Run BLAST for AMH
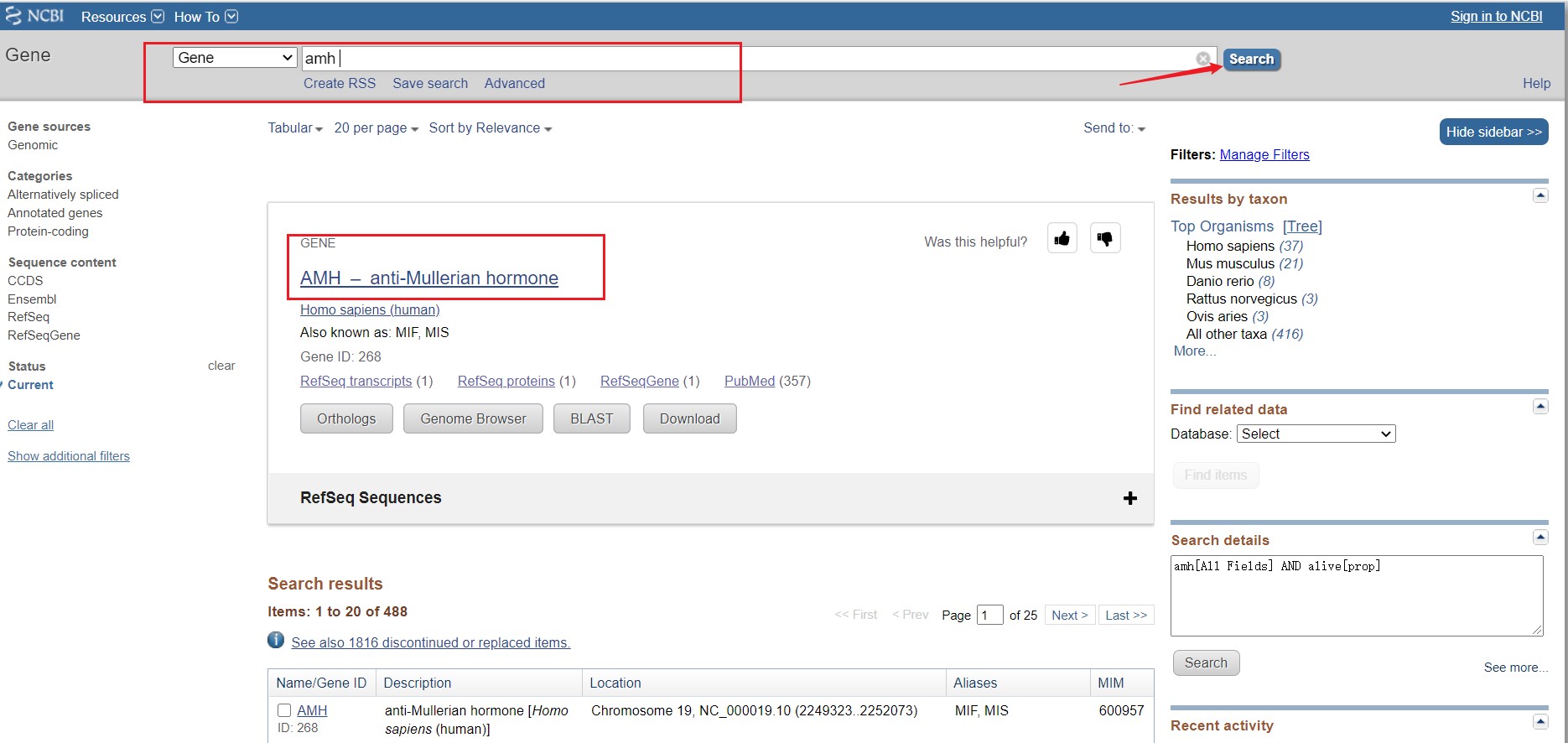The height and width of the screenshot is (743, 1568). click(591, 418)
